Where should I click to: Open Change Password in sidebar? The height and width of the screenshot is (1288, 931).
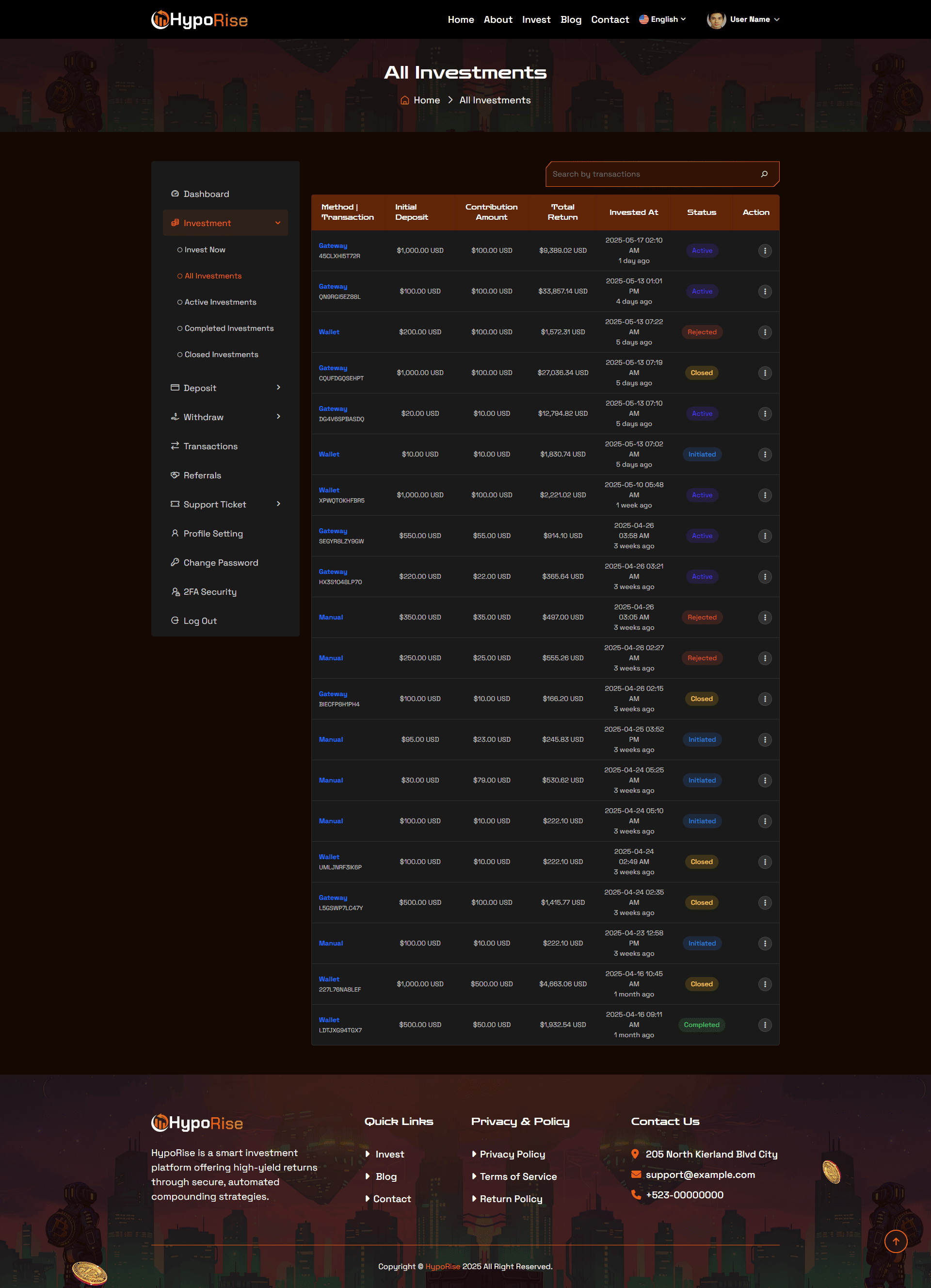click(215, 563)
